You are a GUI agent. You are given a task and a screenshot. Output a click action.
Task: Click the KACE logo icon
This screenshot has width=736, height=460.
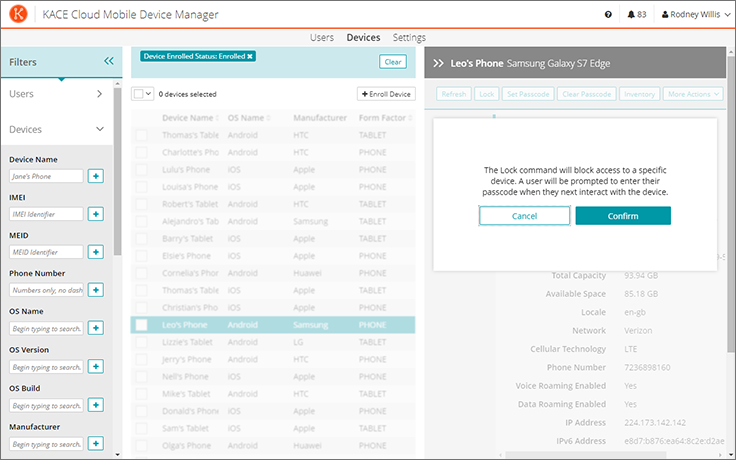pyautogui.click(x=18, y=14)
